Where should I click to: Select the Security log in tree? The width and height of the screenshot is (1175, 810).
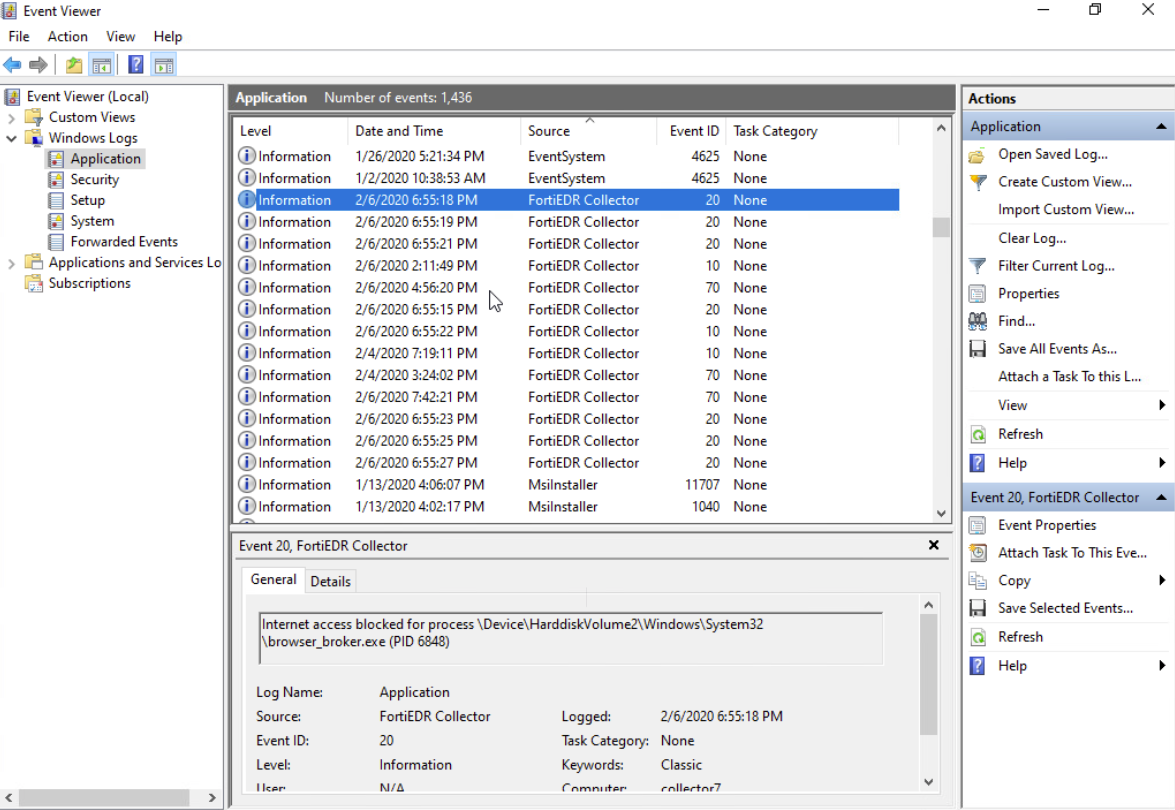pyautogui.click(x=94, y=180)
